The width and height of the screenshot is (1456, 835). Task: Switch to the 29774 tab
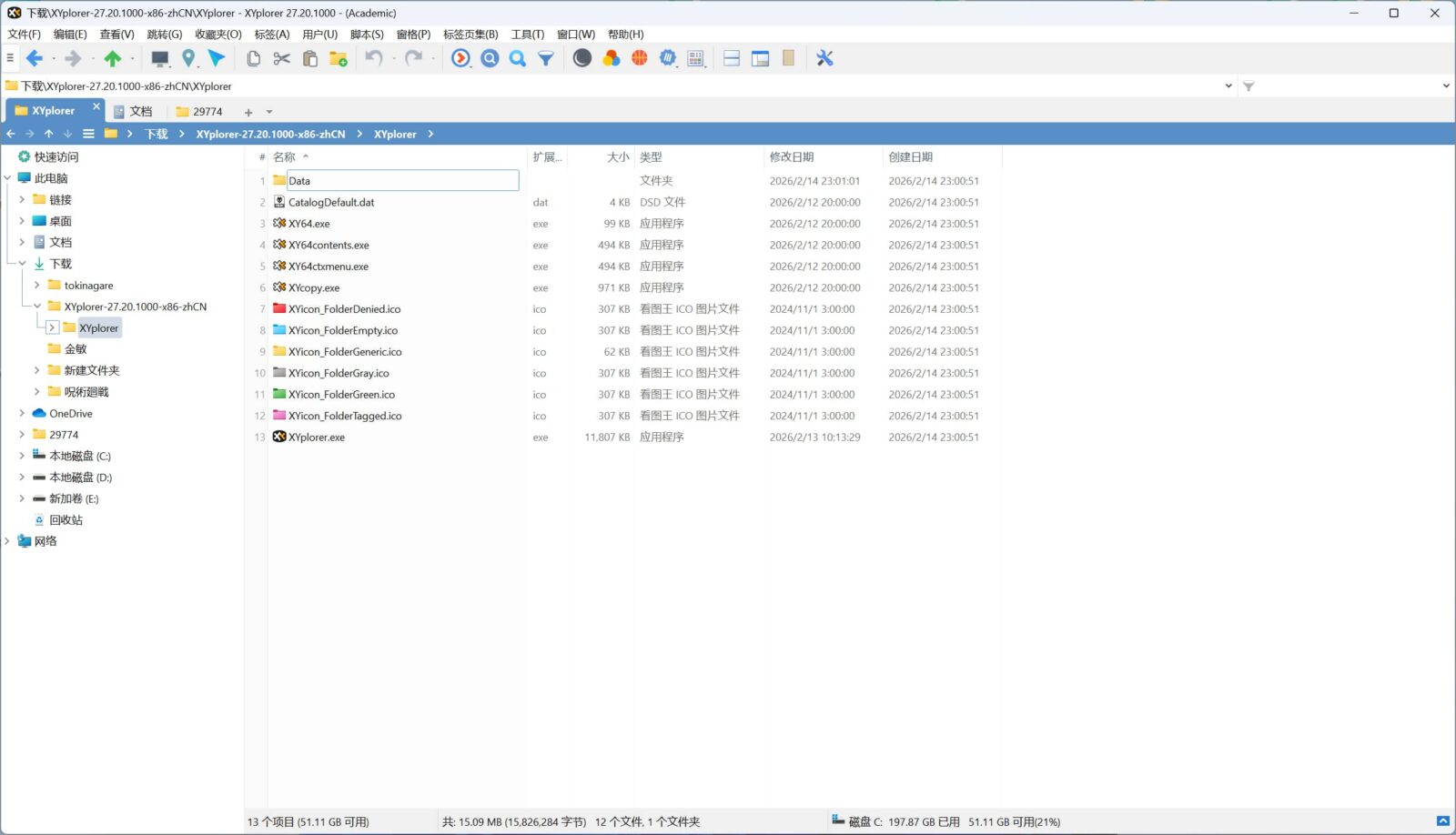click(199, 111)
